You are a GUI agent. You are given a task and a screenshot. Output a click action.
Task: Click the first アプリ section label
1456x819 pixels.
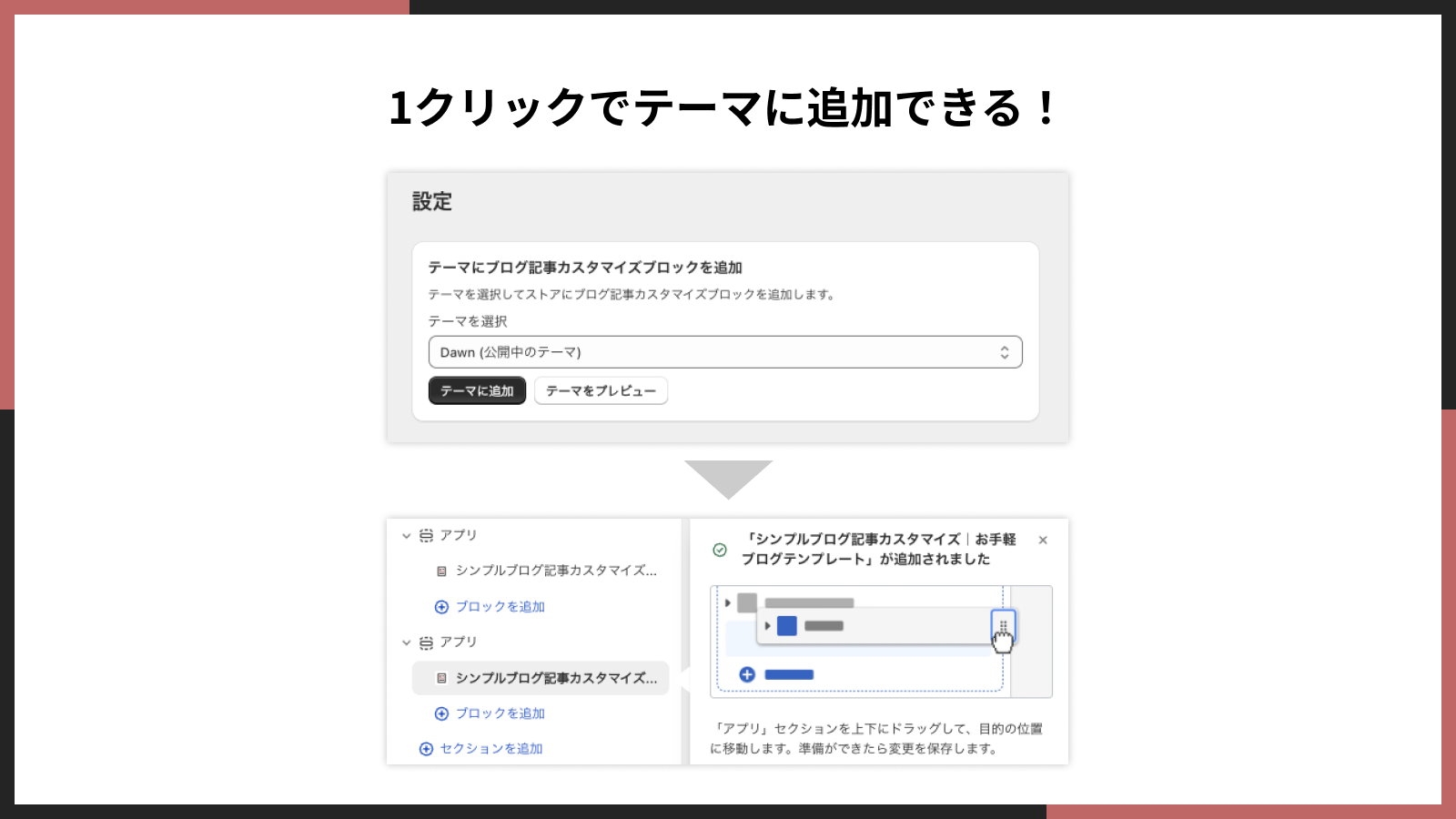point(459,535)
